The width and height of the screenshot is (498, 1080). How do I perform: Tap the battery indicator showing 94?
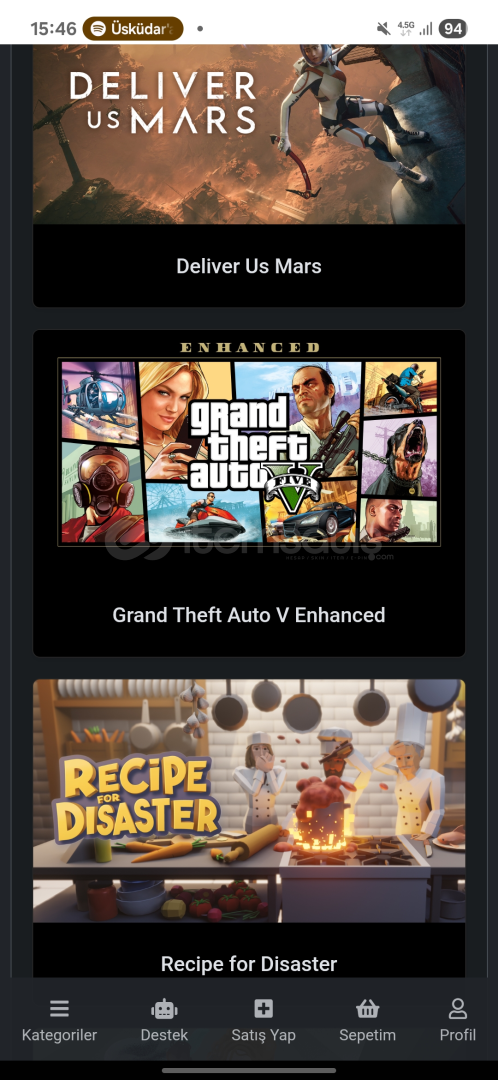[453, 29]
